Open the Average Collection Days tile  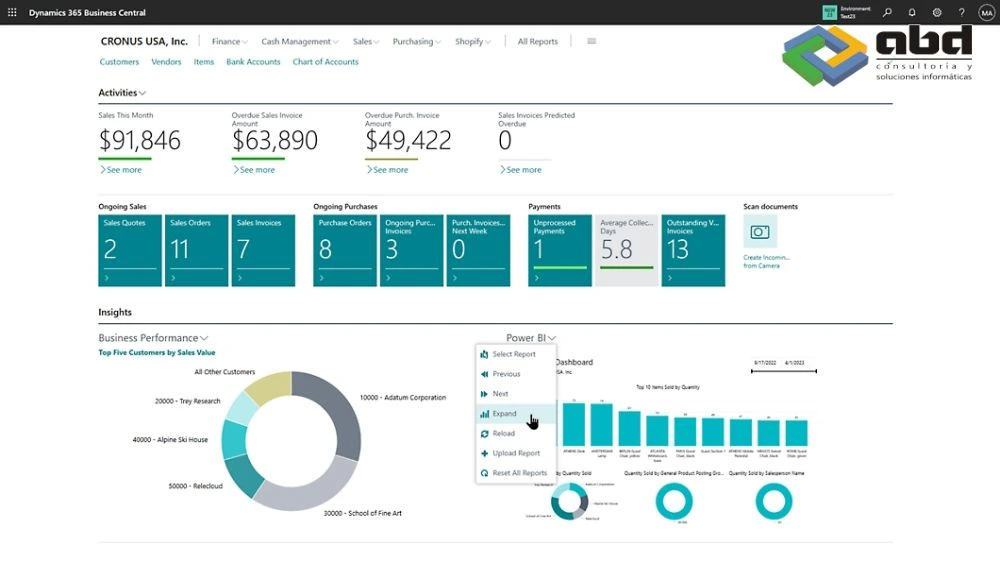[x=626, y=251]
